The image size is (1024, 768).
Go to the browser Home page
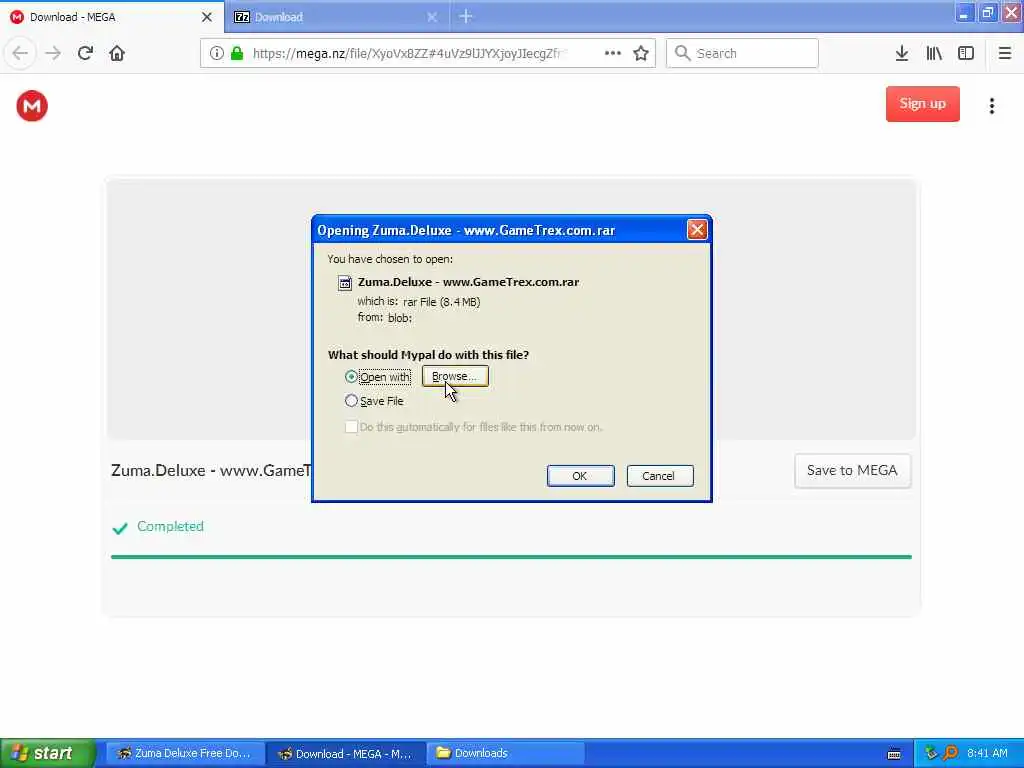click(117, 53)
